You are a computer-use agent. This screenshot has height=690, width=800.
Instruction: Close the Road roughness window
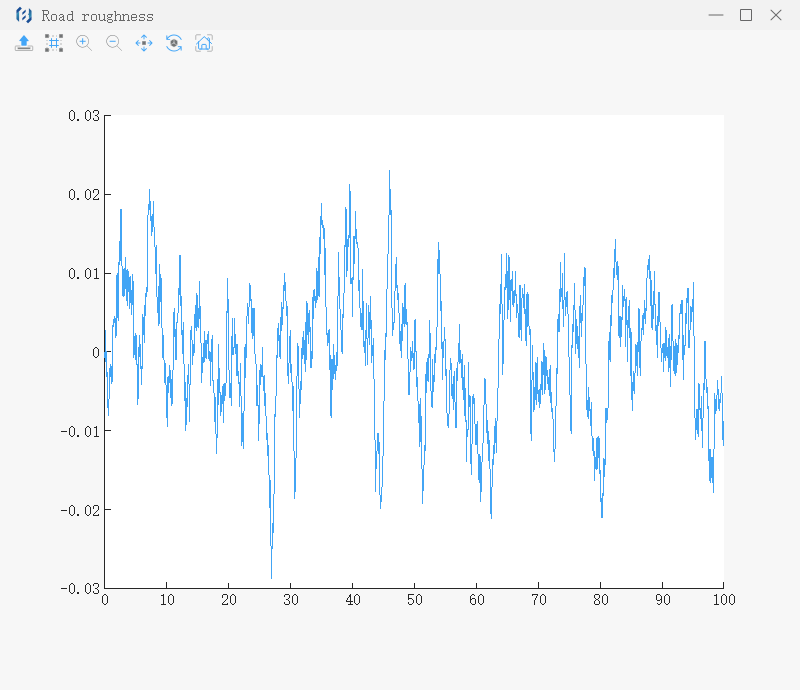click(x=776, y=16)
